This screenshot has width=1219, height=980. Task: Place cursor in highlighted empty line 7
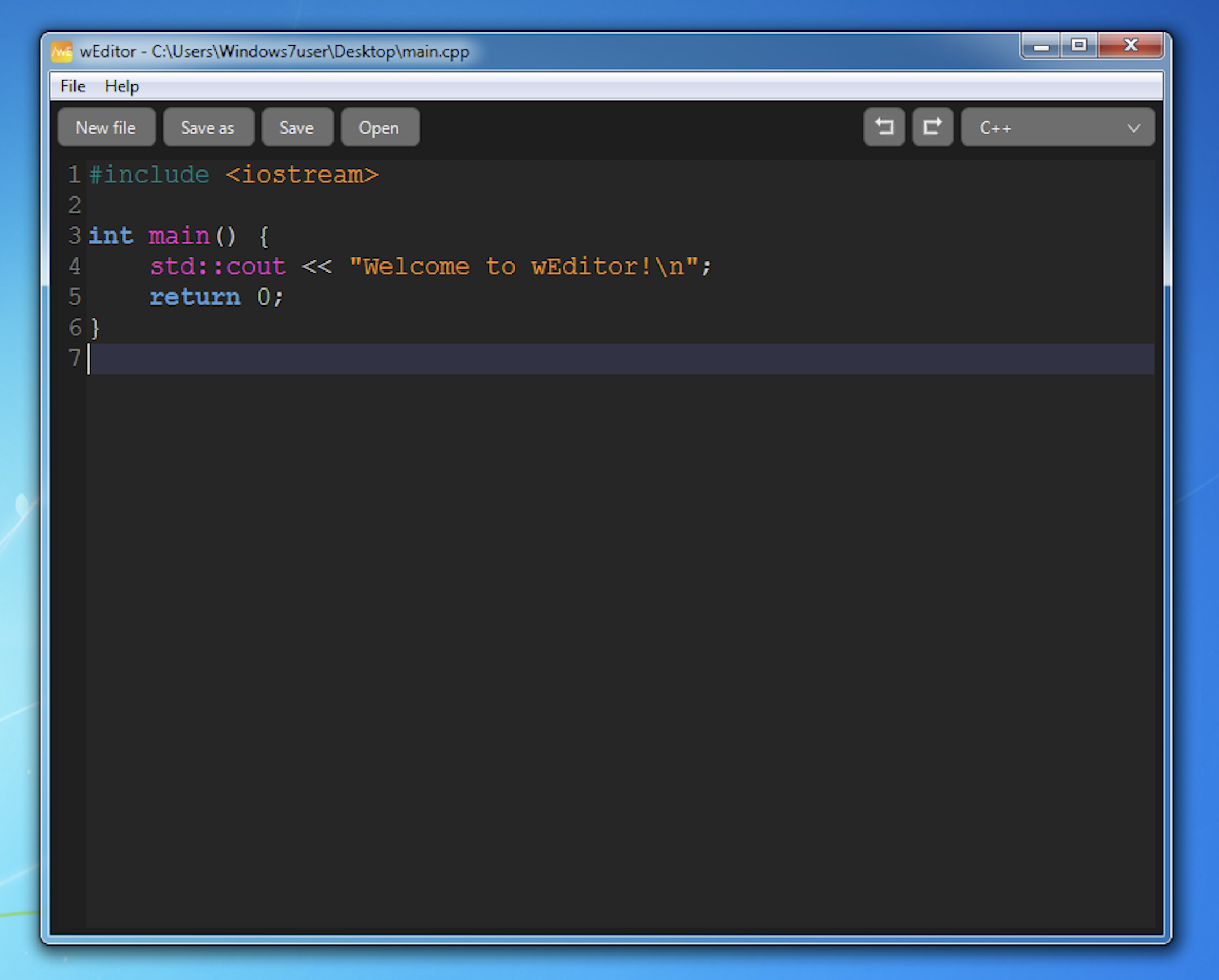[x=621, y=358]
